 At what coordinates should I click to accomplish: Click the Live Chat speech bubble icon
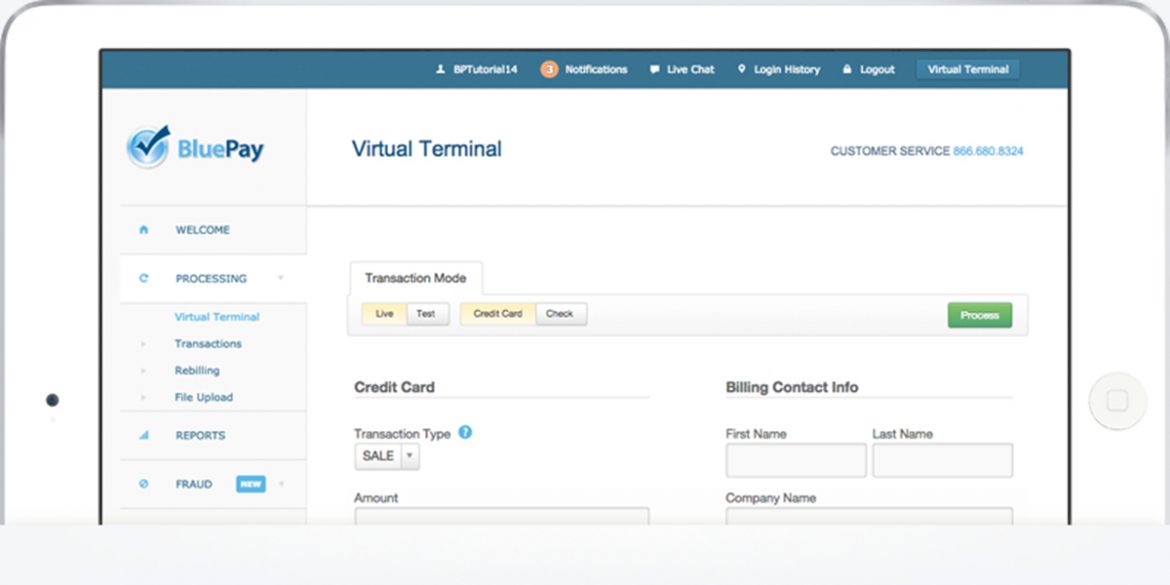tap(655, 69)
